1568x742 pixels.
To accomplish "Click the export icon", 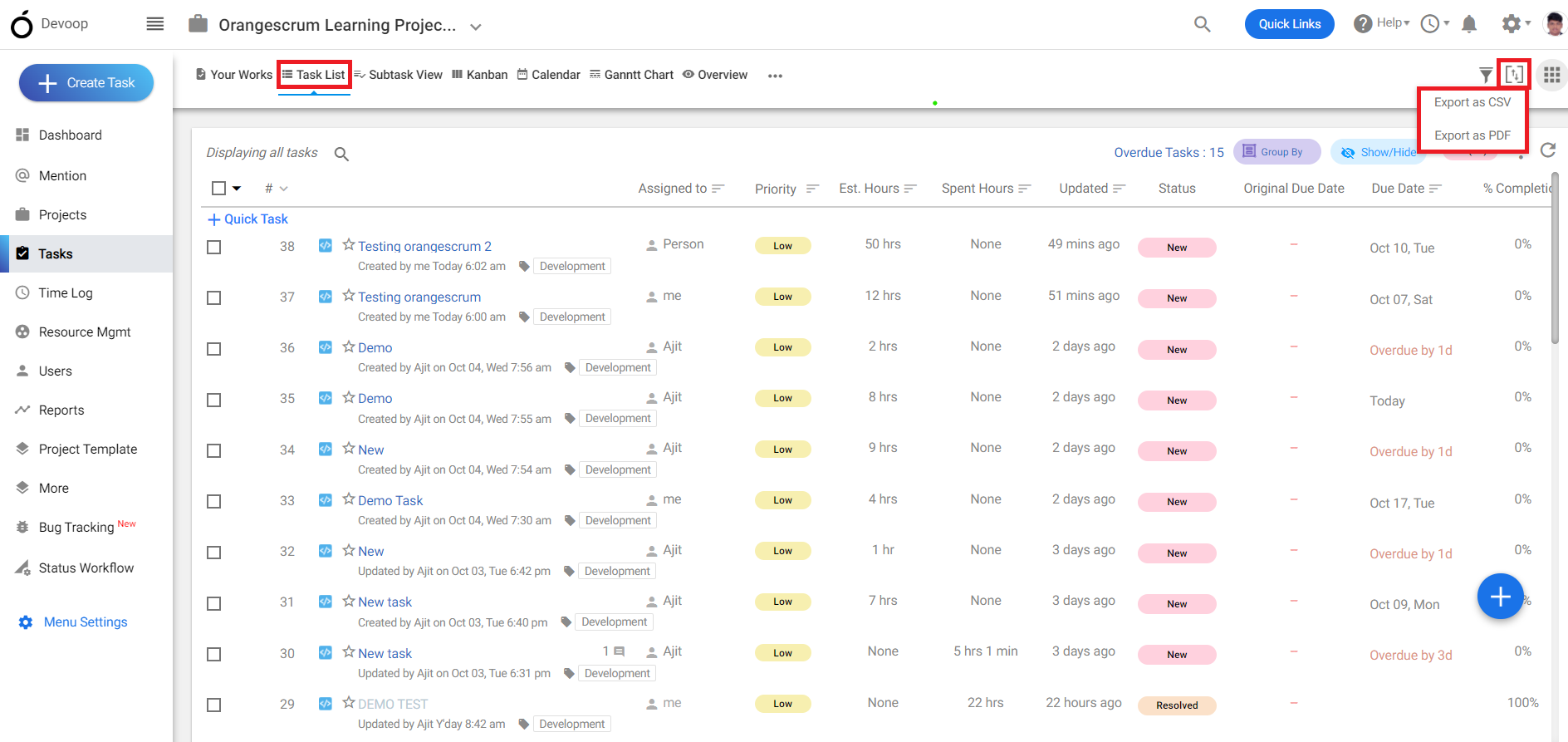I will pyautogui.click(x=1514, y=75).
